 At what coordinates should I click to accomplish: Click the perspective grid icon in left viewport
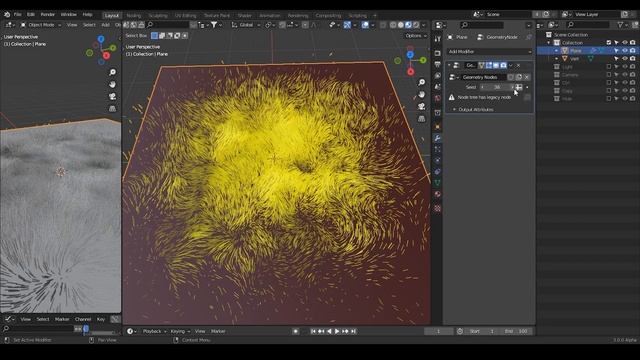(x=112, y=109)
